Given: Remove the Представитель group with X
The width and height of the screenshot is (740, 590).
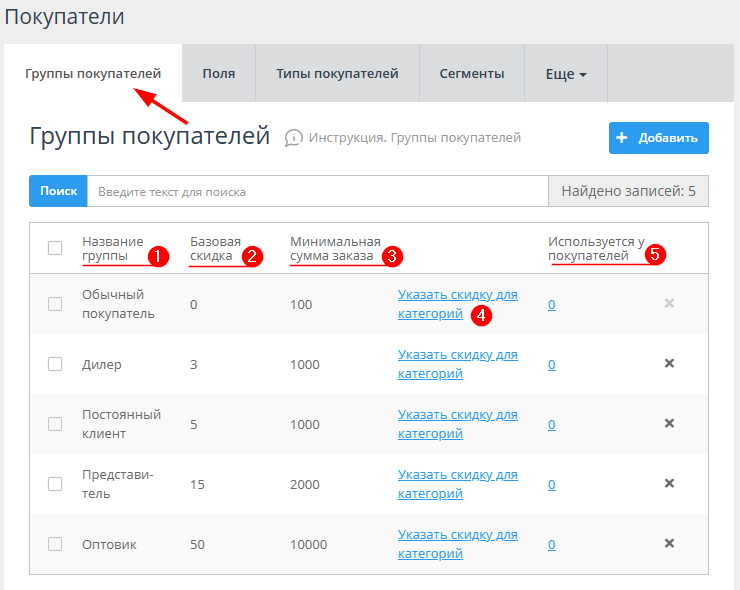Looking at the screenshot, I should 669,484.
